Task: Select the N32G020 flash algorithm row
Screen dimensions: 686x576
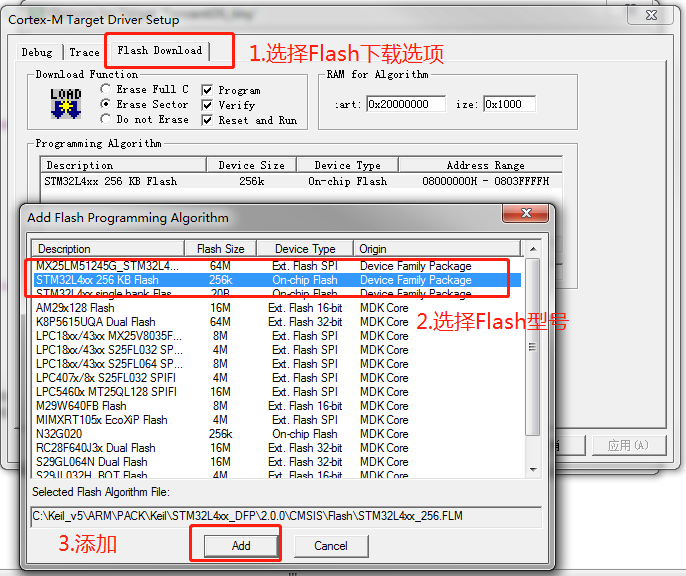Action: [277, 434]
